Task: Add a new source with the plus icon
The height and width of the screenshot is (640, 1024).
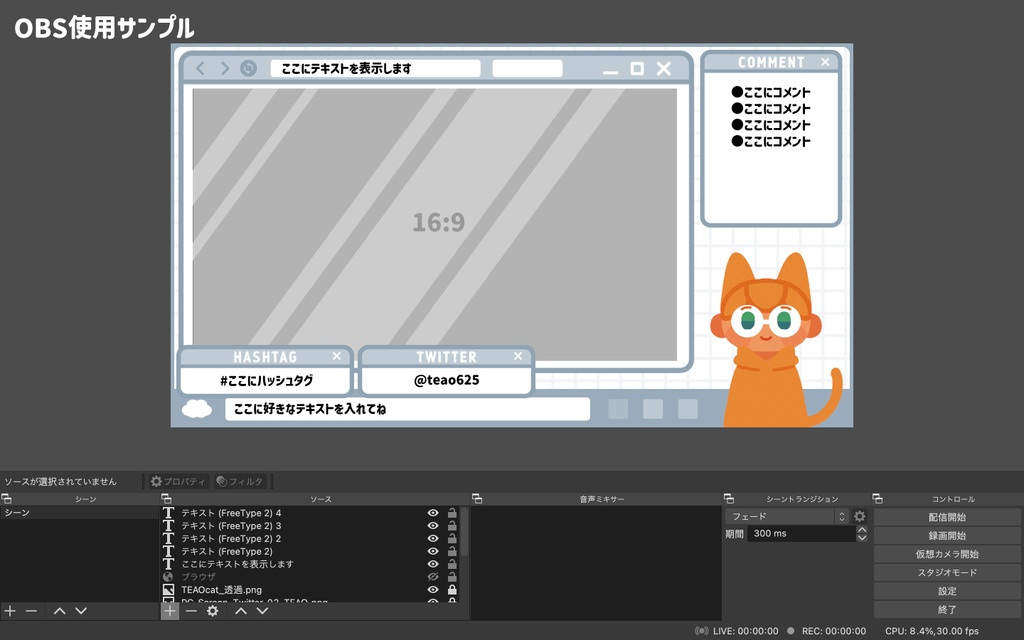Action: pyautogui.click(x=170, y=611)
